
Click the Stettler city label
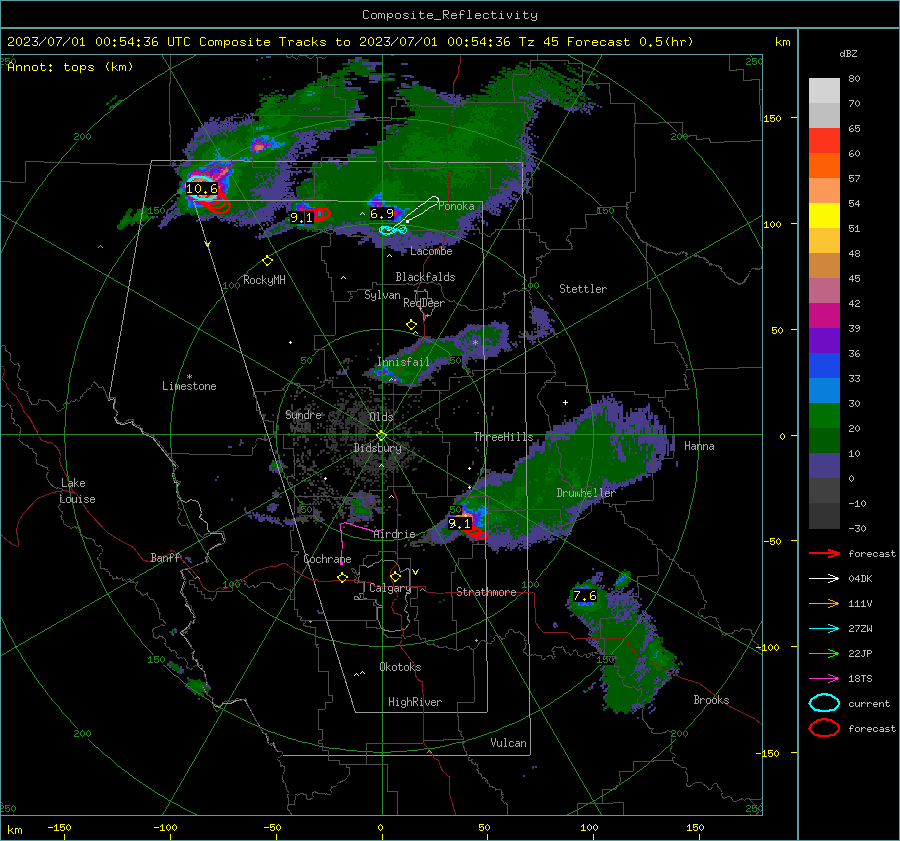pos(583,289)
